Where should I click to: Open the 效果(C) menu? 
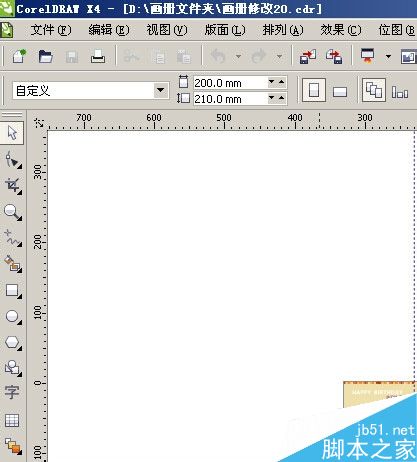(341, 30)
